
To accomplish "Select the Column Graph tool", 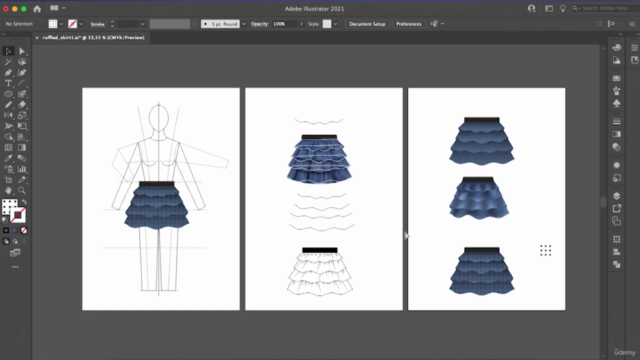I will (22, 169).
